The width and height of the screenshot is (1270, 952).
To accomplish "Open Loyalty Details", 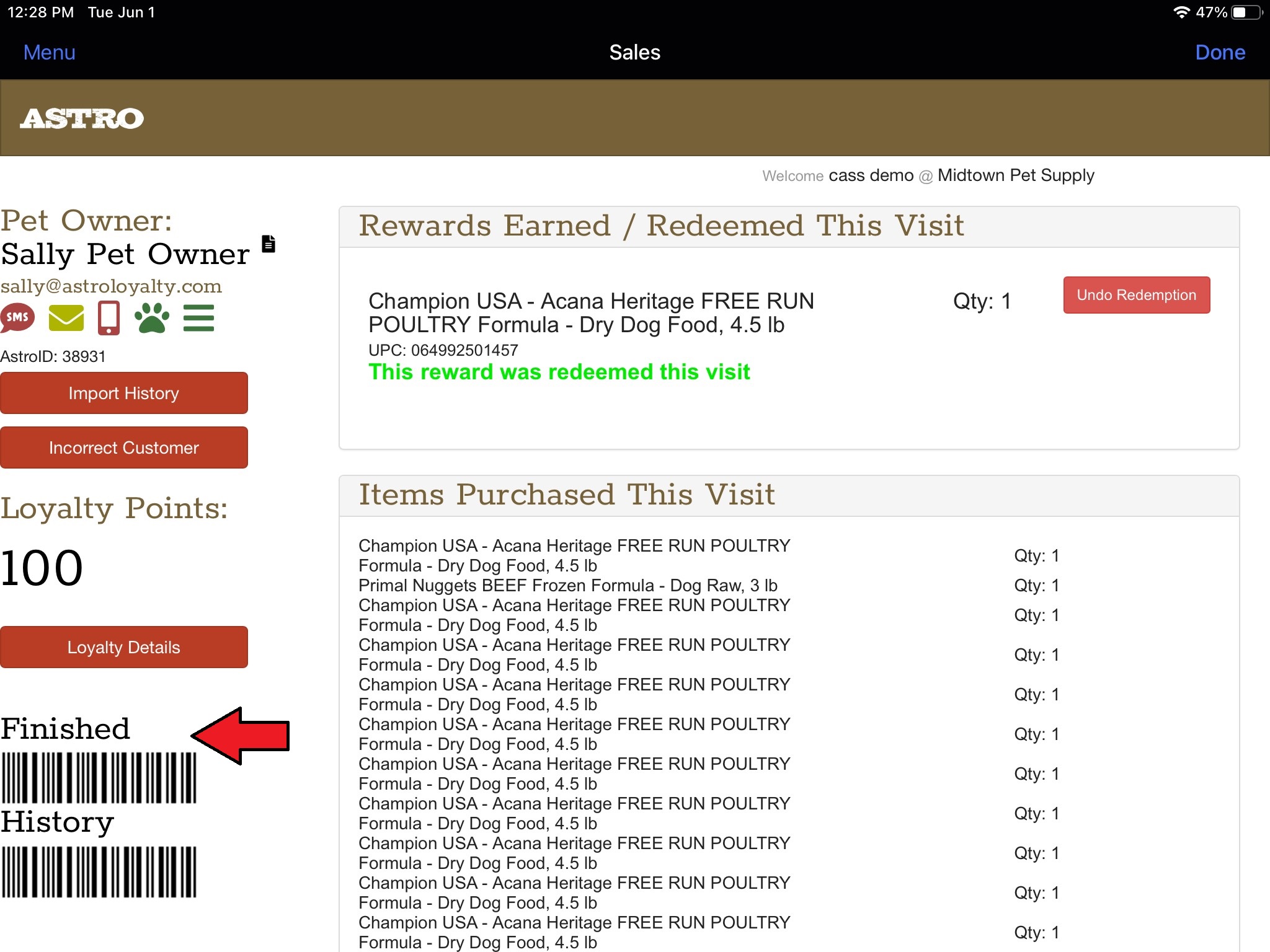I will coord(124,647).
